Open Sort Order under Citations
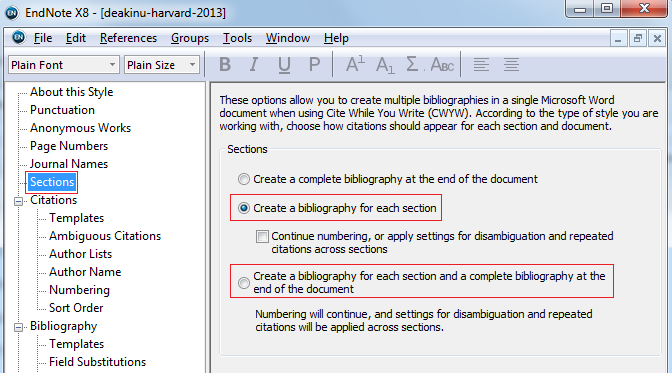Screen dimensions: 672x373 [76, 308]
